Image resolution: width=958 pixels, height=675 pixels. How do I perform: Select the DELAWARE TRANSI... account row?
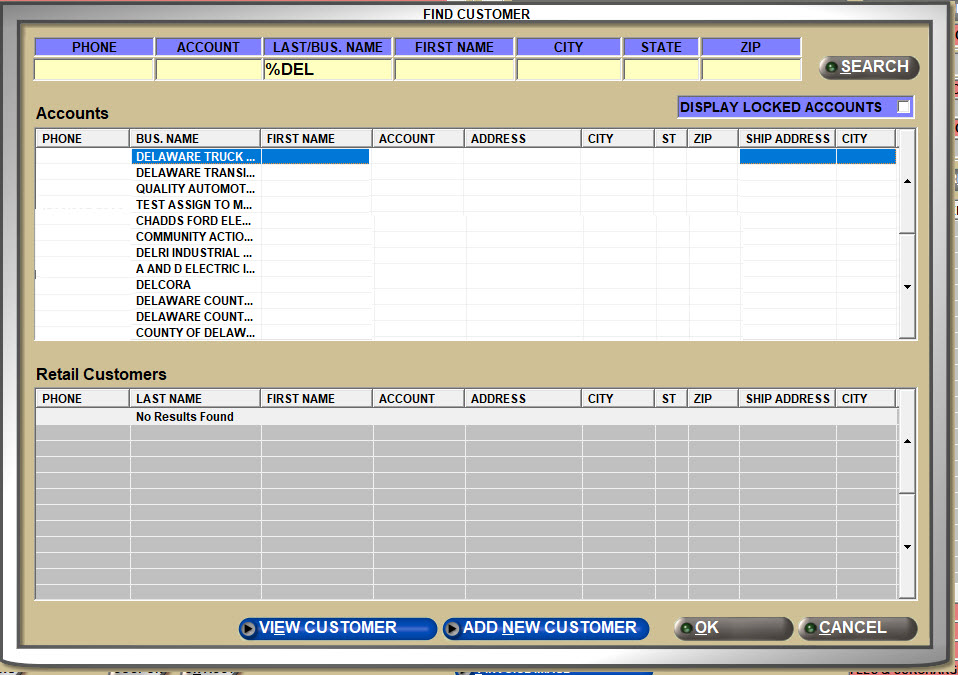(195, 173)
